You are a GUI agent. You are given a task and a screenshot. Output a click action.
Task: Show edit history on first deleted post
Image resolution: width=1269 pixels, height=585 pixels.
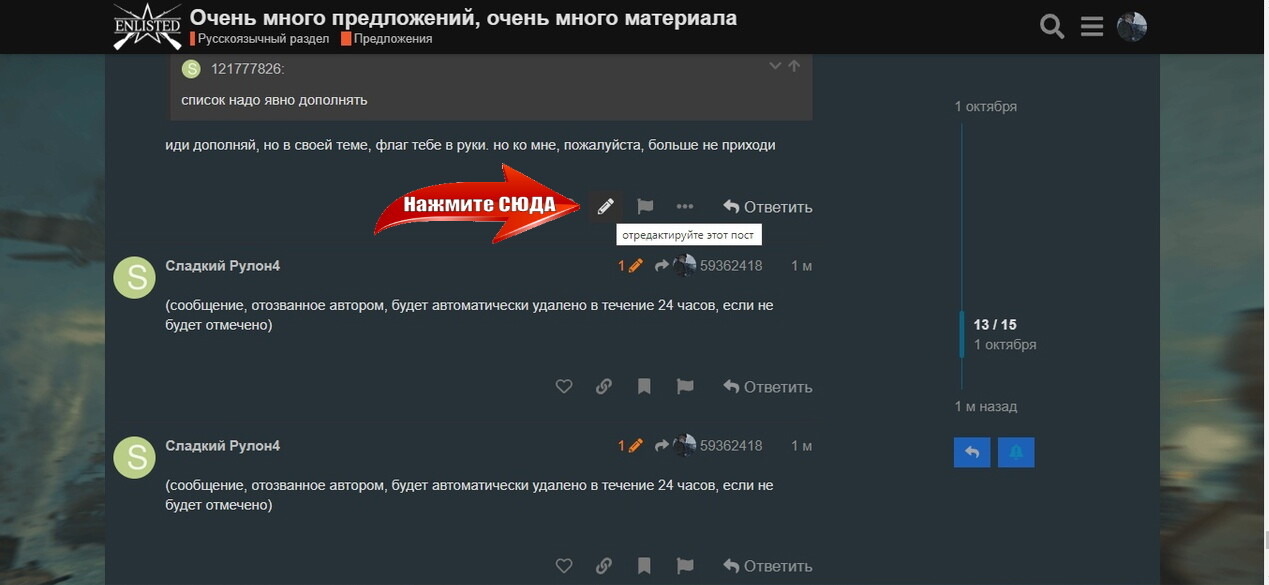click(630, 266)
